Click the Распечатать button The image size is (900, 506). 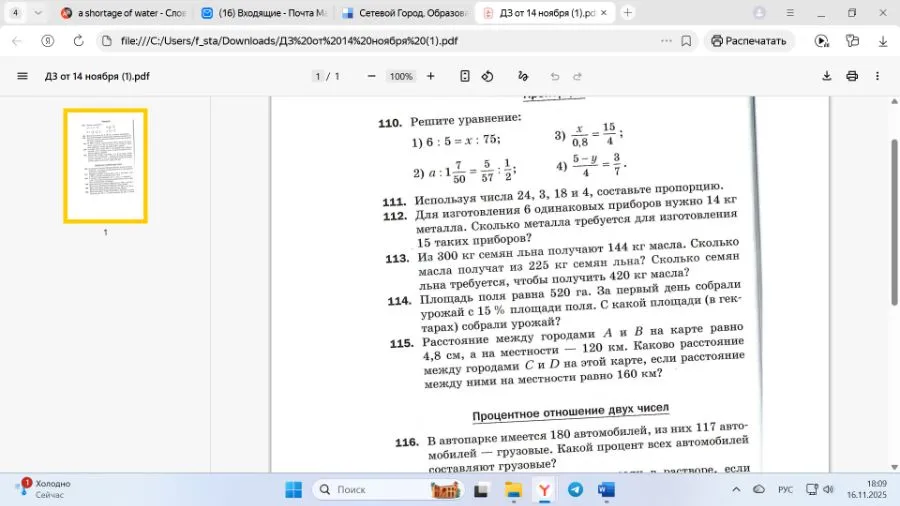point(748,41)
